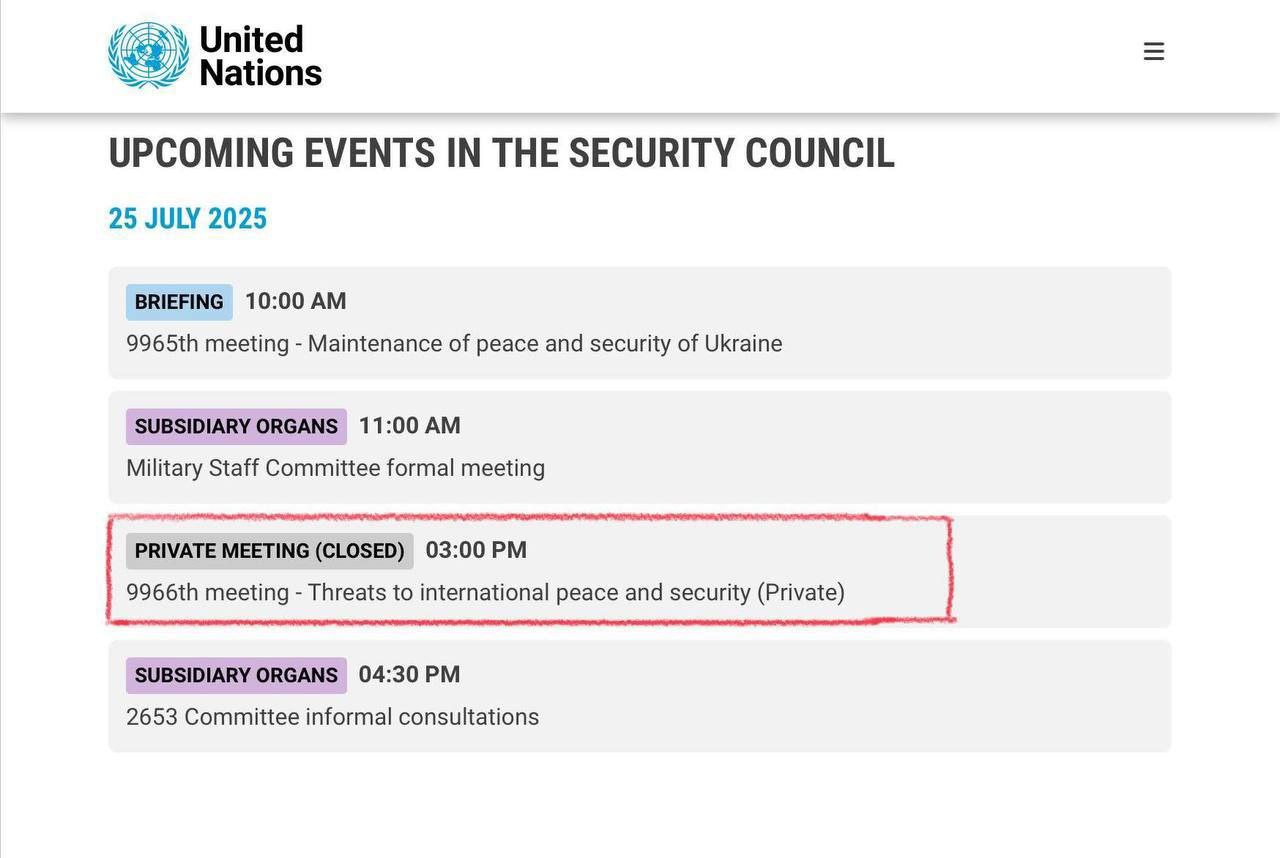
Task: Open 2653 Committee informal consultations entry
Action: pos(332,717)
